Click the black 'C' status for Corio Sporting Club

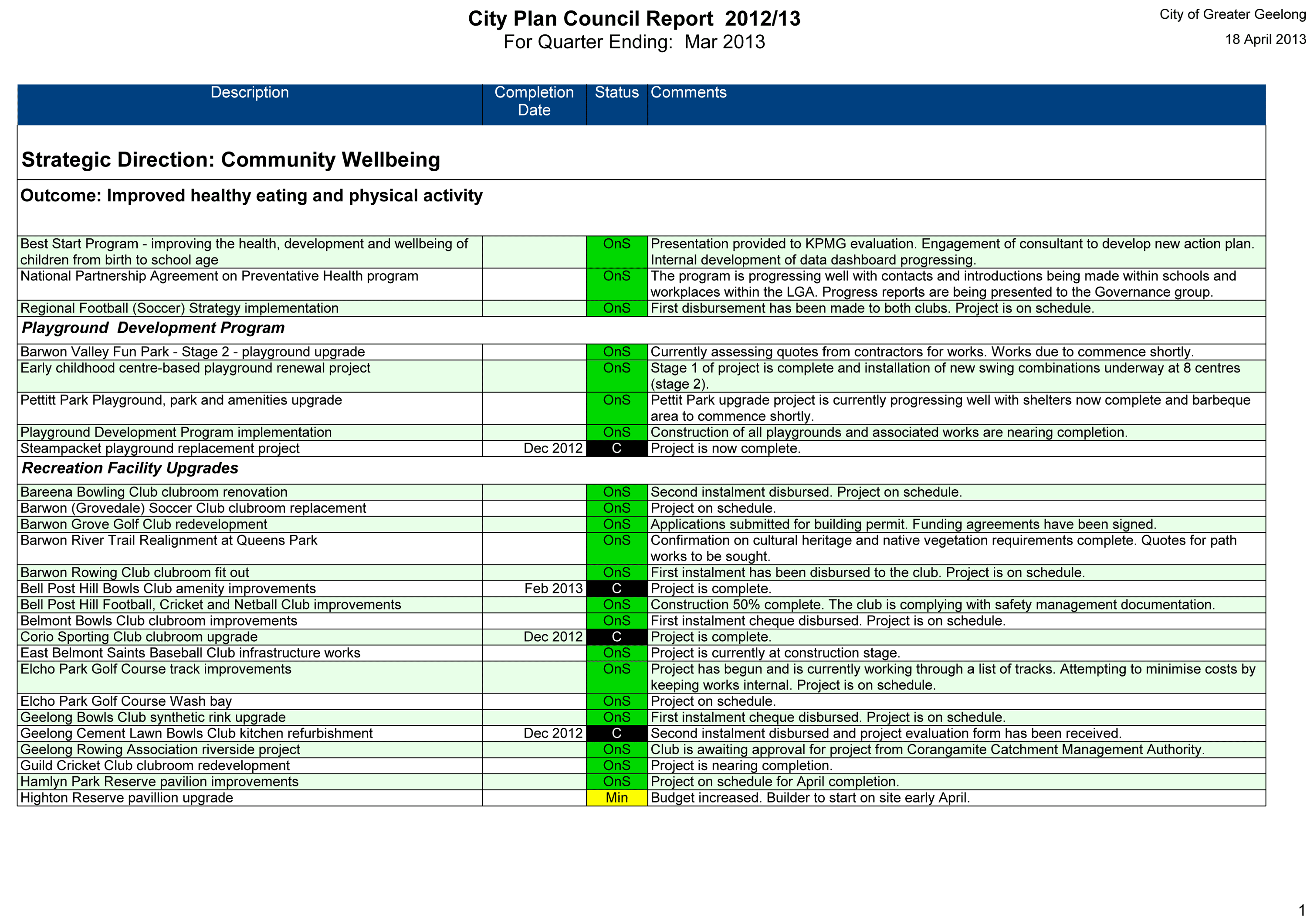click(x=616, y=637)
